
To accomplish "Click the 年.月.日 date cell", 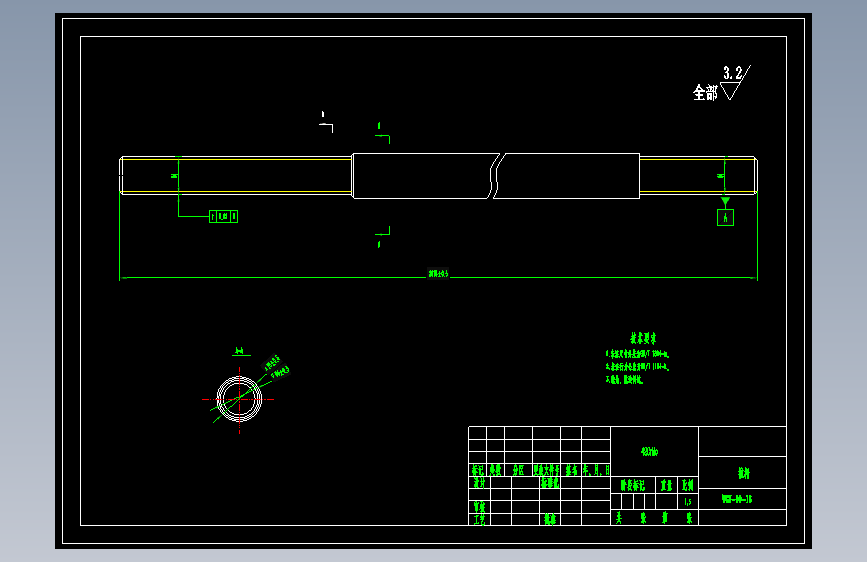I will pyautogui.click(x=596, y=470).
